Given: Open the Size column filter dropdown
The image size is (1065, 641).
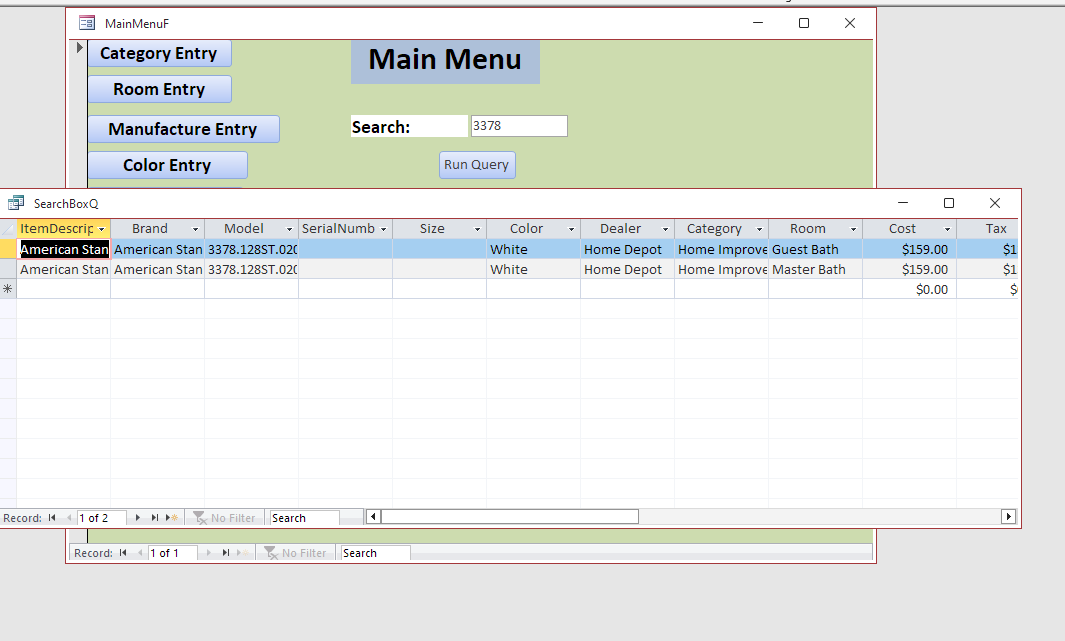Looking at the screenshot, I should coord(477,230).
